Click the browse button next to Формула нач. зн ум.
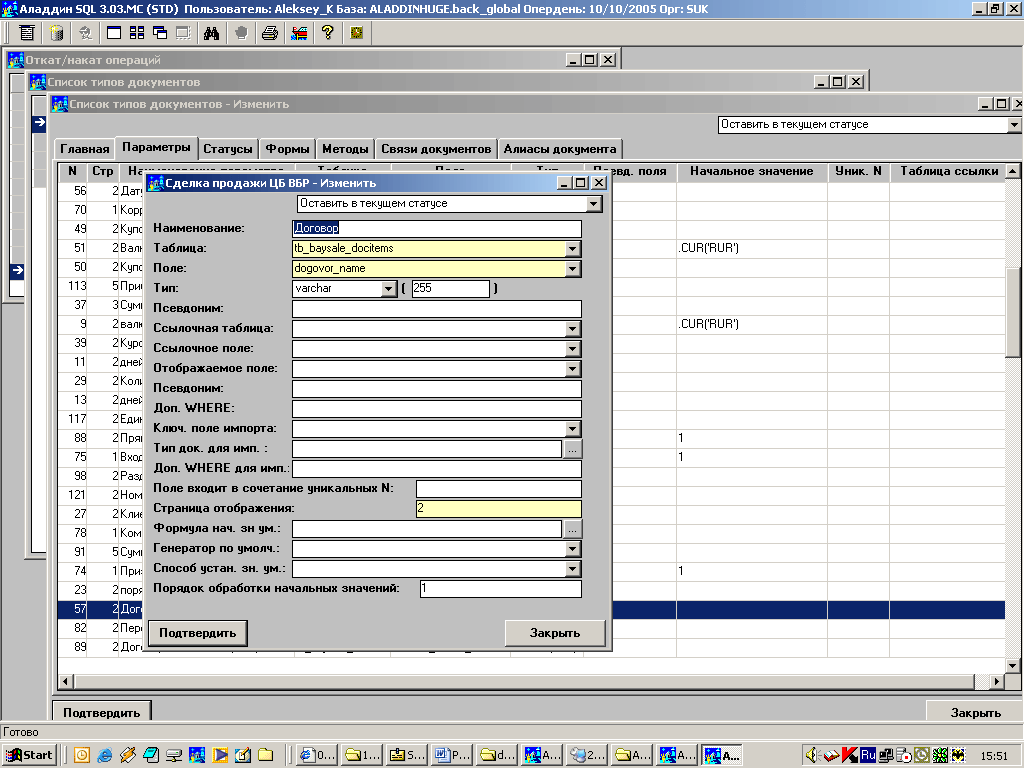This screenshot has height=768, width=1024. coord(573,529)
